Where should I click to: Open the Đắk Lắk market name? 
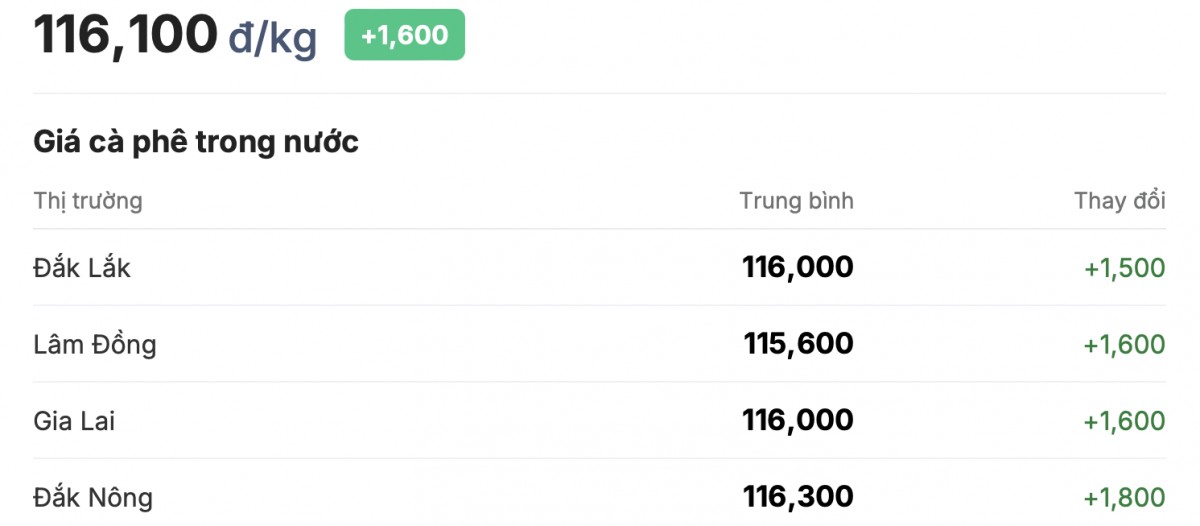(x=82, y=268)
